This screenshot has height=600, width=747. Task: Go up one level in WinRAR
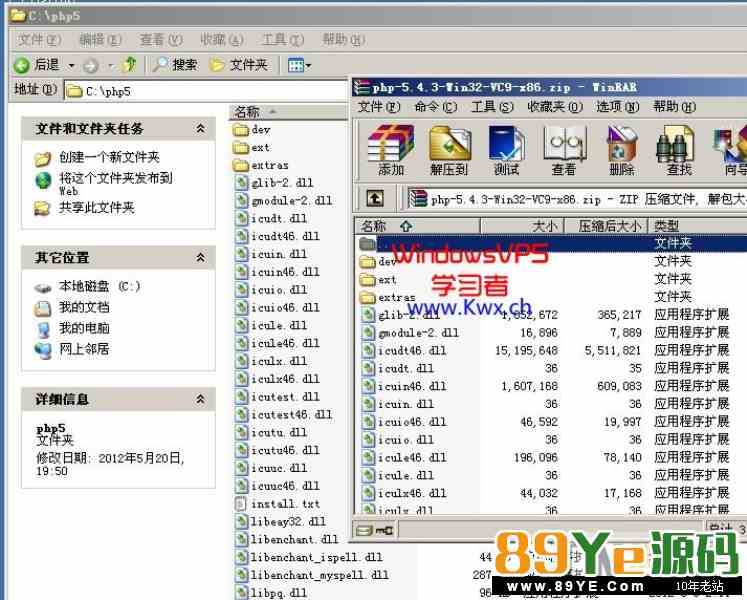pyautogui.click(x=375, y=198)
